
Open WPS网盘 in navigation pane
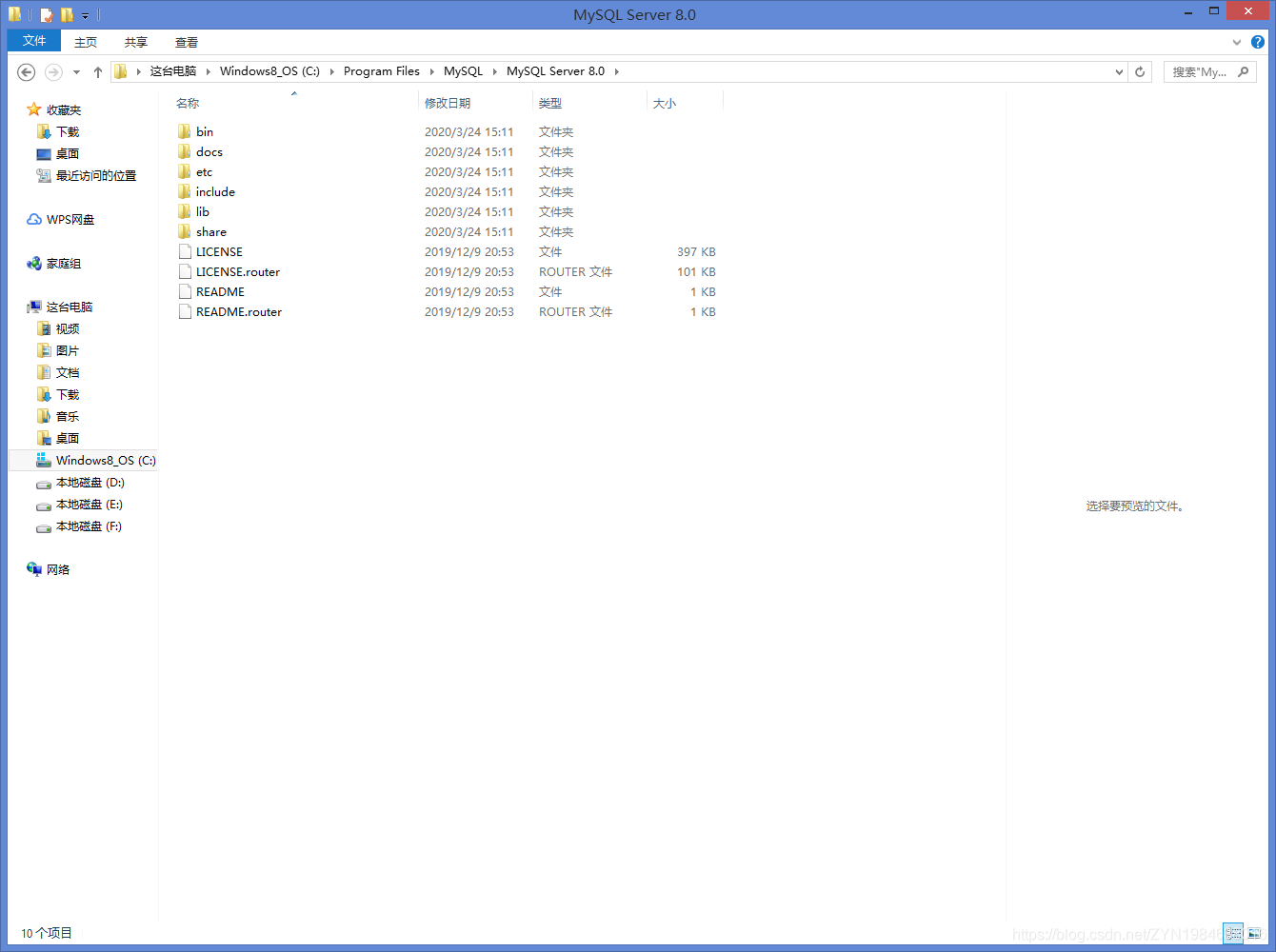[x=61, y=219]
